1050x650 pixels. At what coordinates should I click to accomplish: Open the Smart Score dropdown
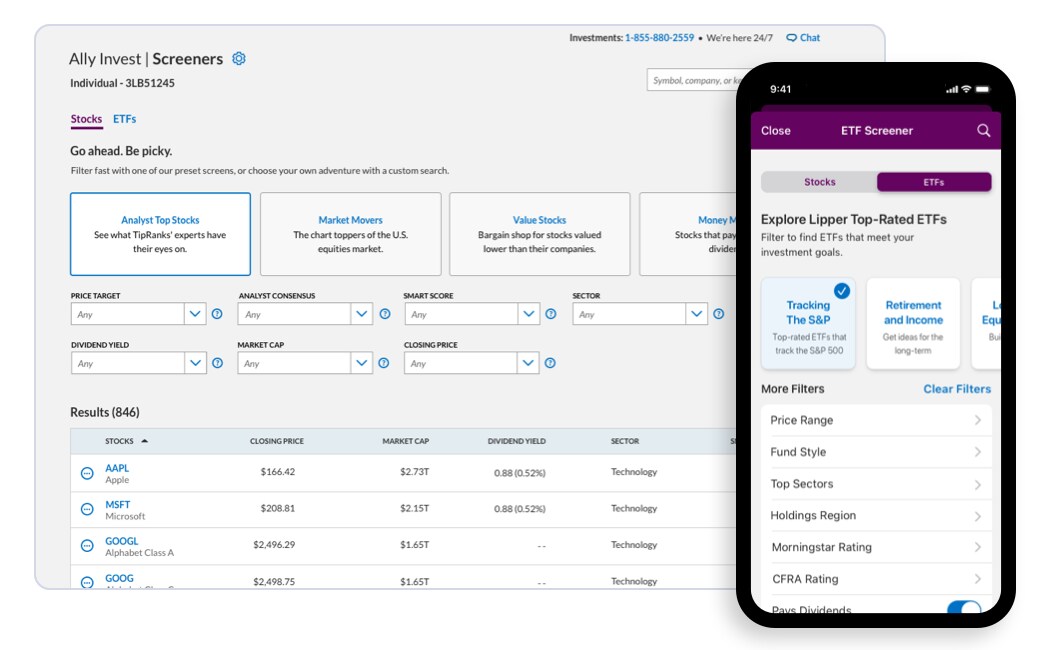tap(471, 314)
